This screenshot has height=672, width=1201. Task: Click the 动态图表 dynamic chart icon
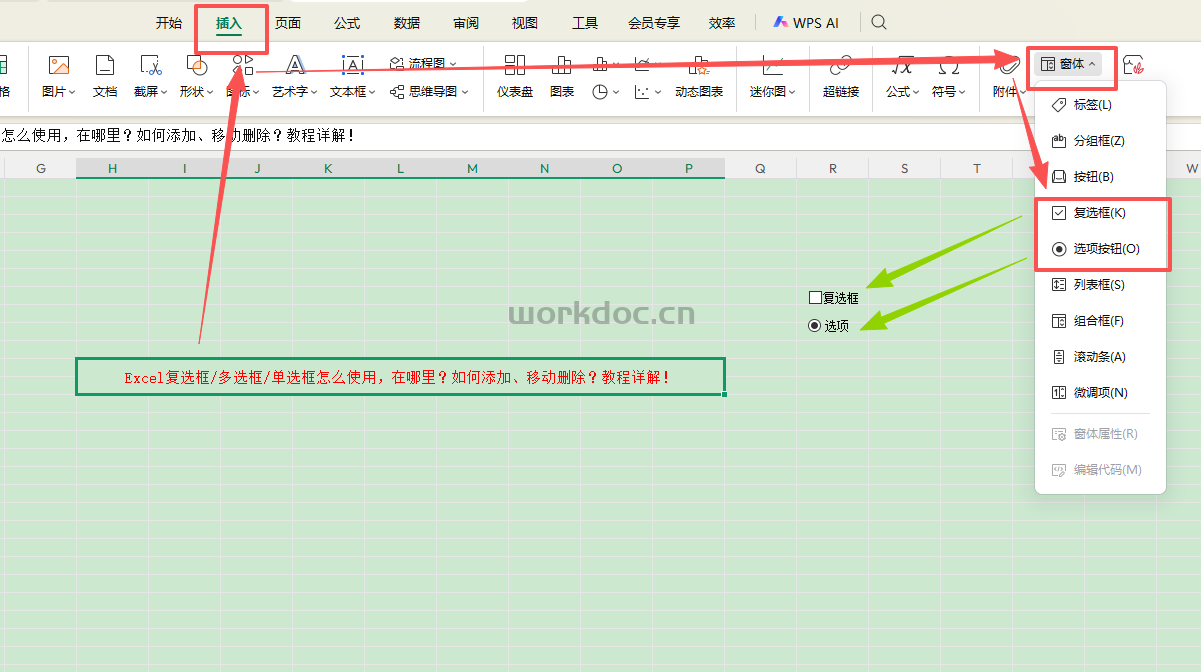699,66
